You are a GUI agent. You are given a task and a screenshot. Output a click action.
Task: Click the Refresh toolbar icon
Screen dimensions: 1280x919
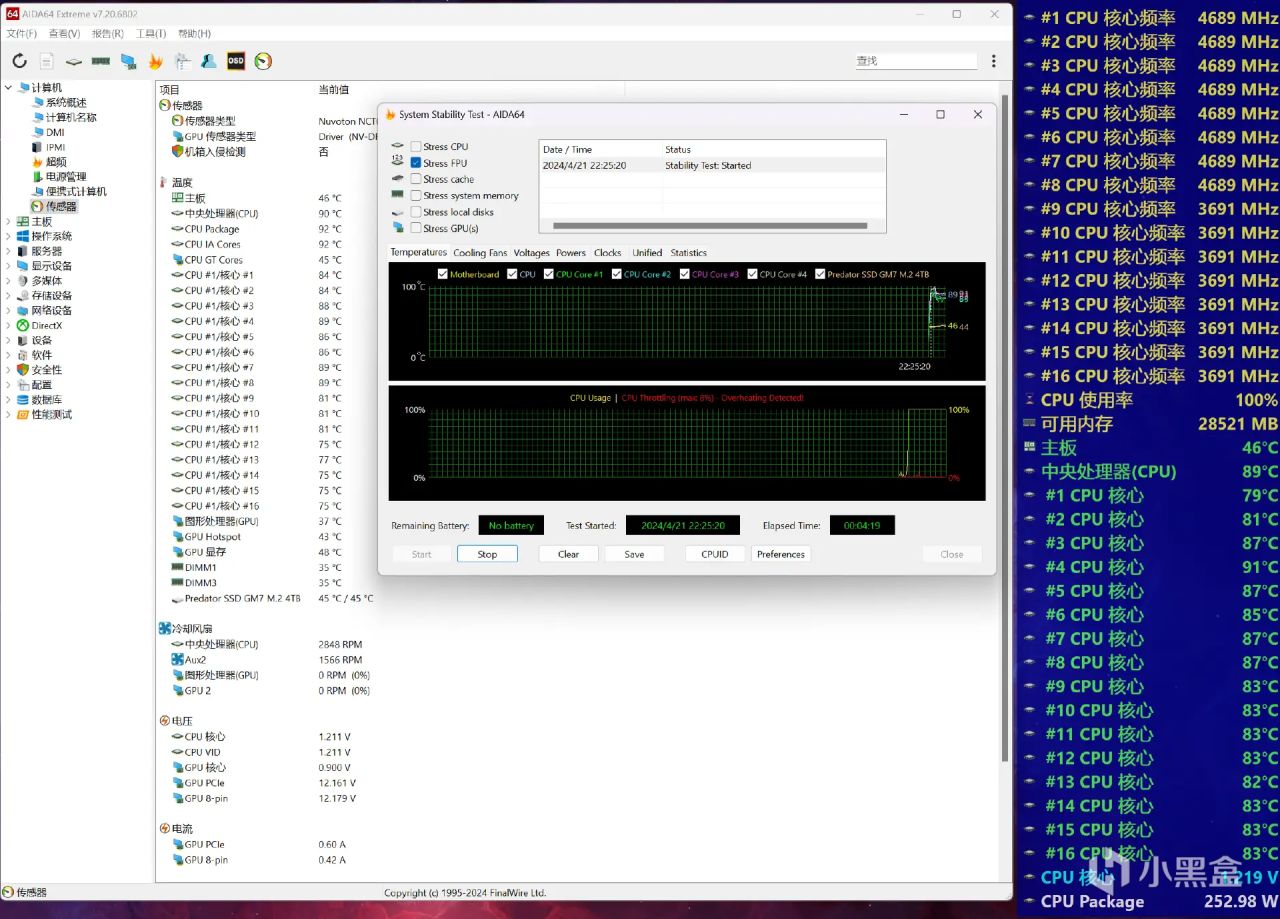19,61
